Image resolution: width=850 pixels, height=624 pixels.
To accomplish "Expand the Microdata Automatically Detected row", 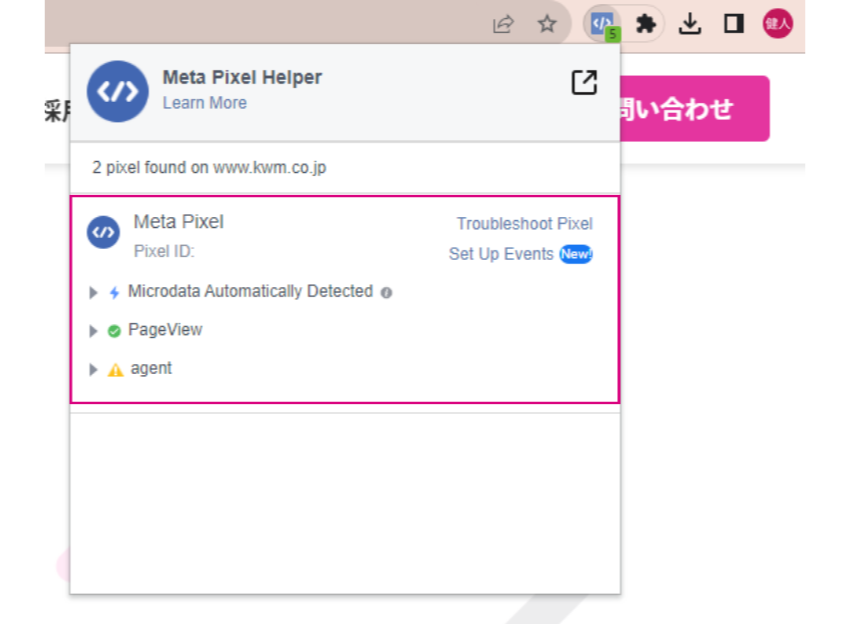I will coord(93,293).
